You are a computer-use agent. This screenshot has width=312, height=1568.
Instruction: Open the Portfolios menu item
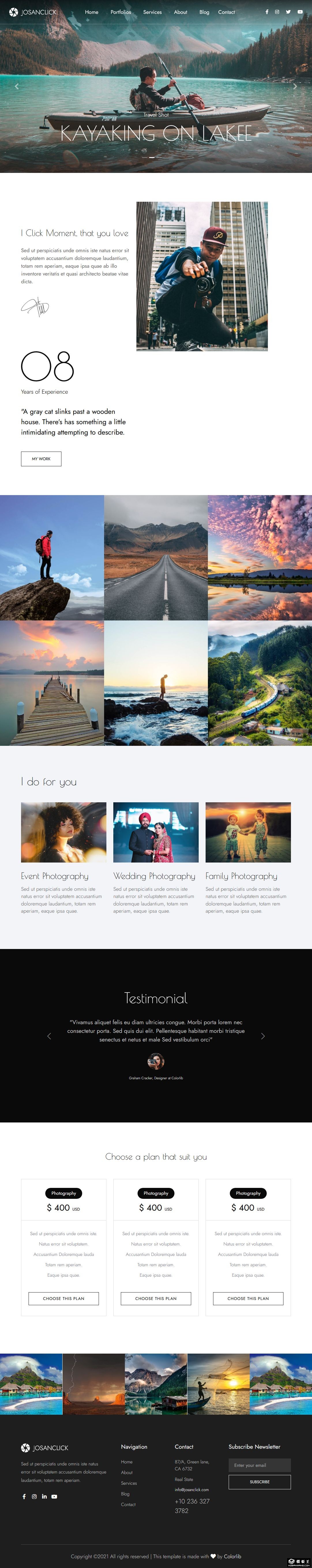tap(121, 12)
